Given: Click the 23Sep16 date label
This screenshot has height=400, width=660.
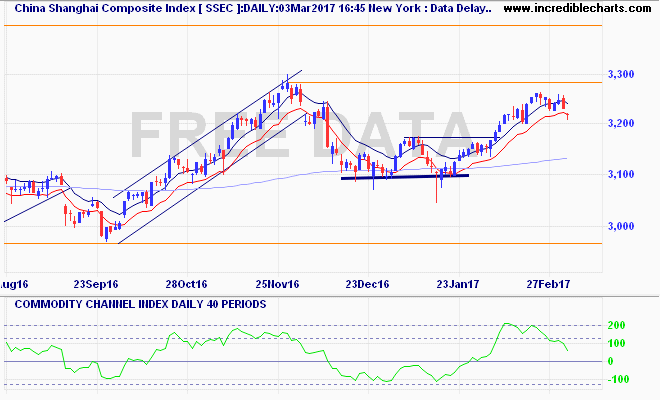Looking at the screenshot, I should coord(96,284).
